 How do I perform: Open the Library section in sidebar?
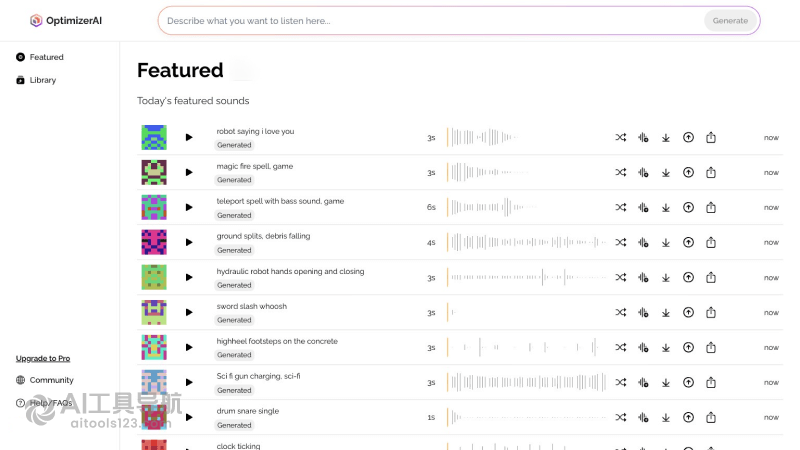point(36,80)
